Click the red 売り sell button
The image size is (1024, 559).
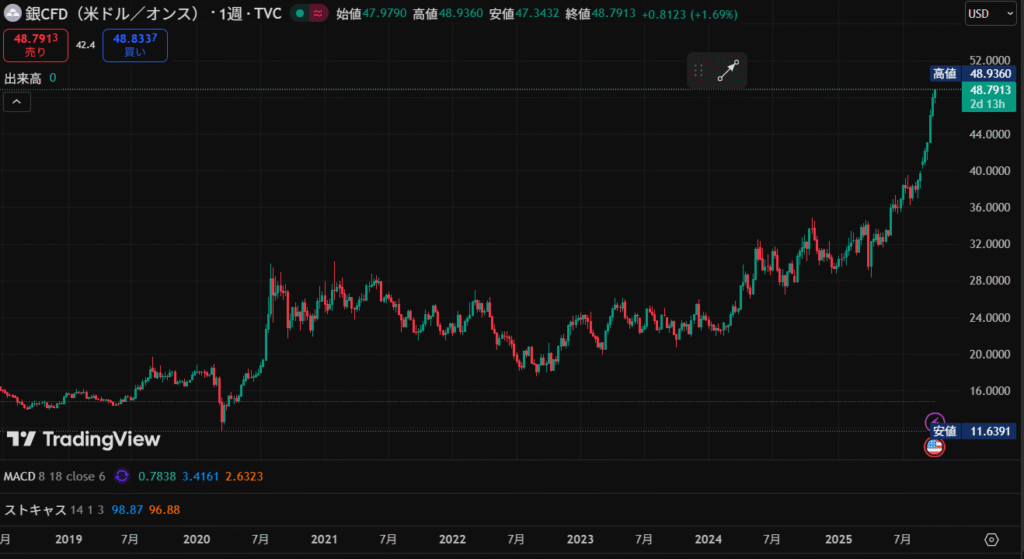[x=36, y=45]
